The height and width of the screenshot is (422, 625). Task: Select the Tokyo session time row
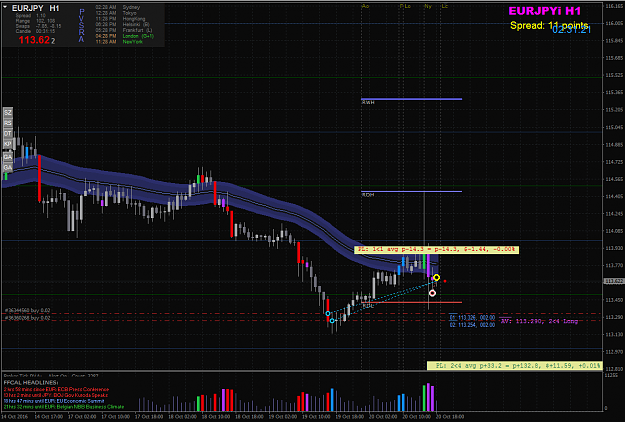116,13
